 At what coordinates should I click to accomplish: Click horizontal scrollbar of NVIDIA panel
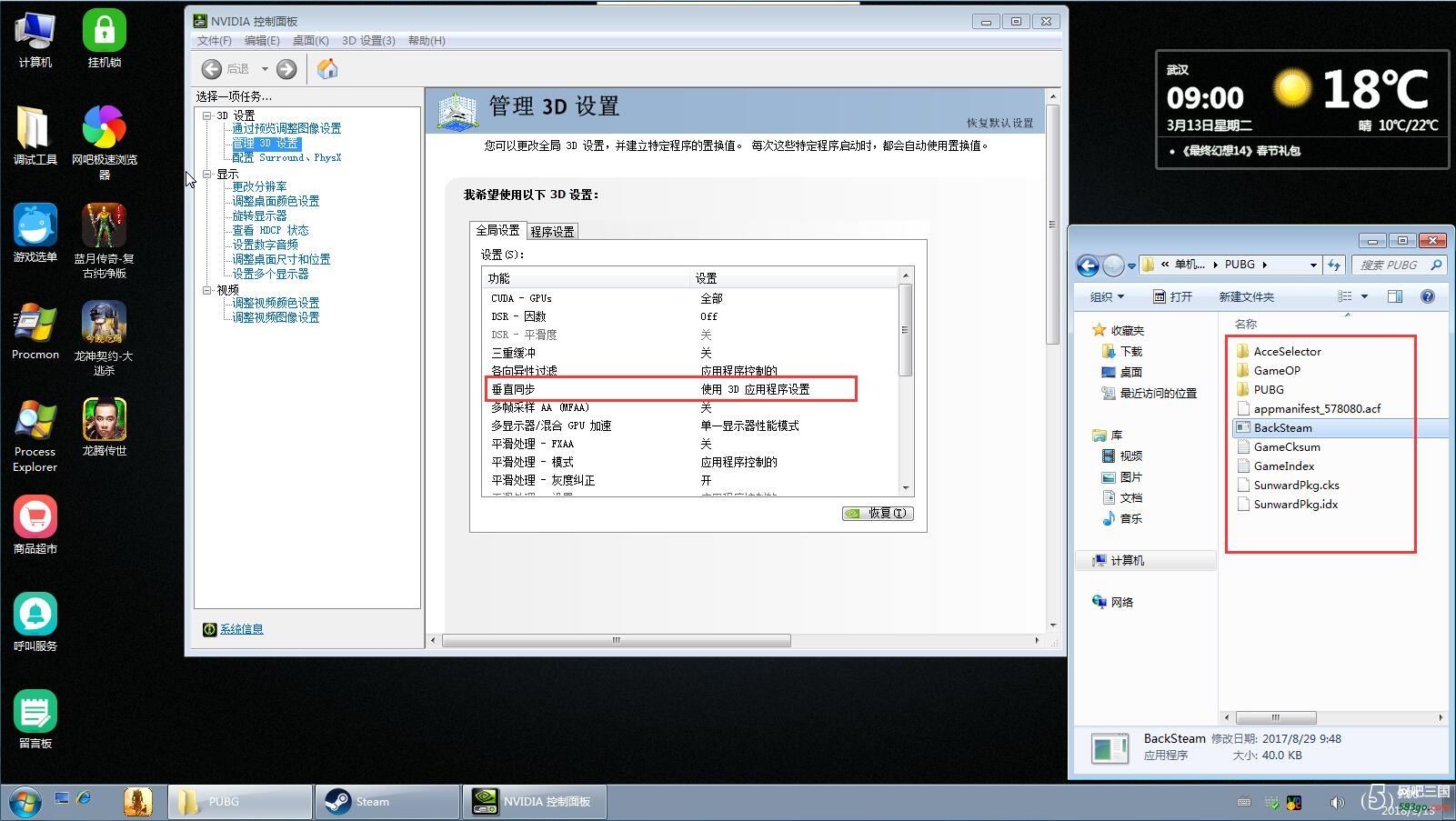click(616, 640)
